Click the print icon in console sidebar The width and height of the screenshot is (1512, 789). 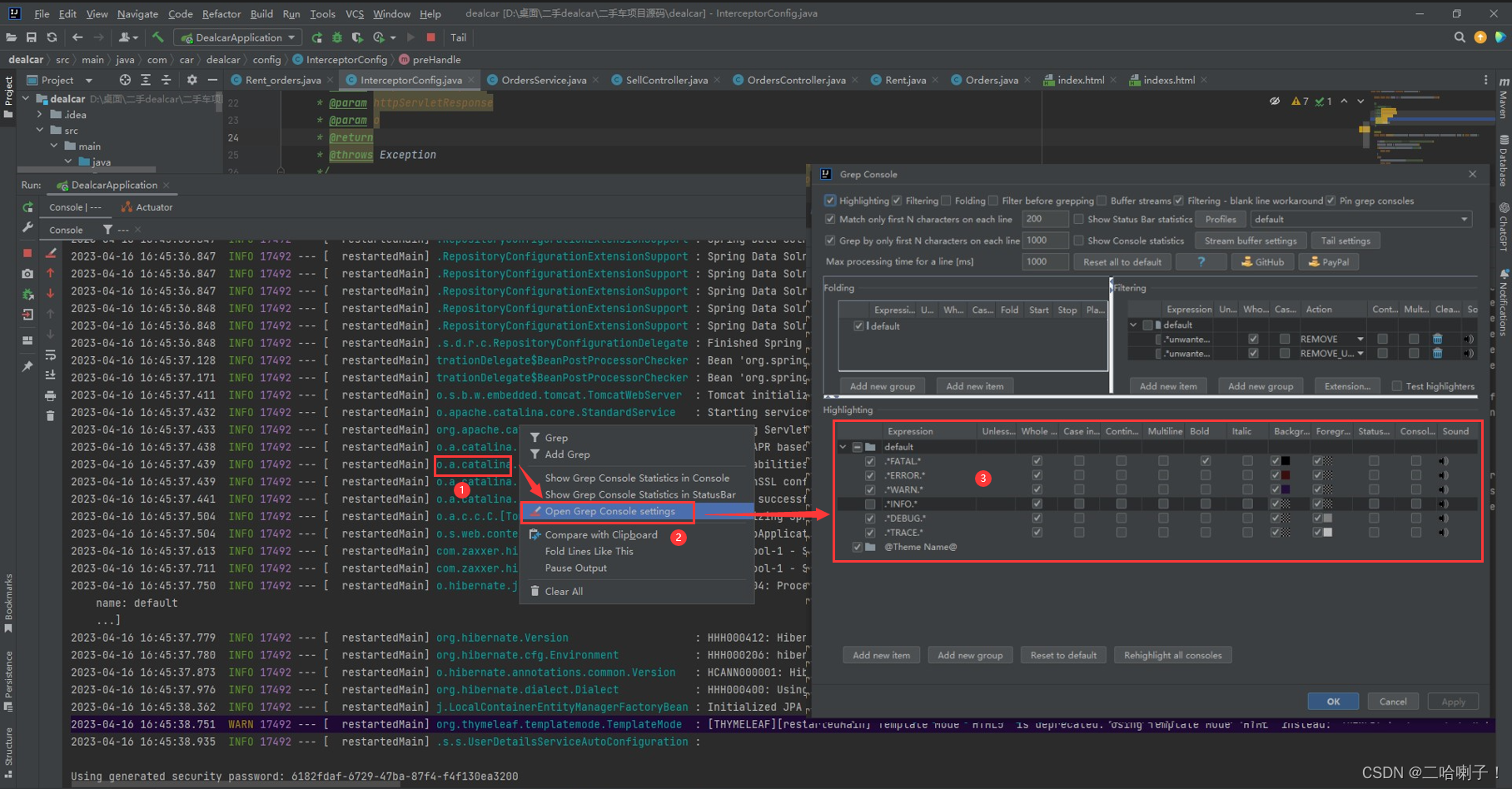coord(50,395)
